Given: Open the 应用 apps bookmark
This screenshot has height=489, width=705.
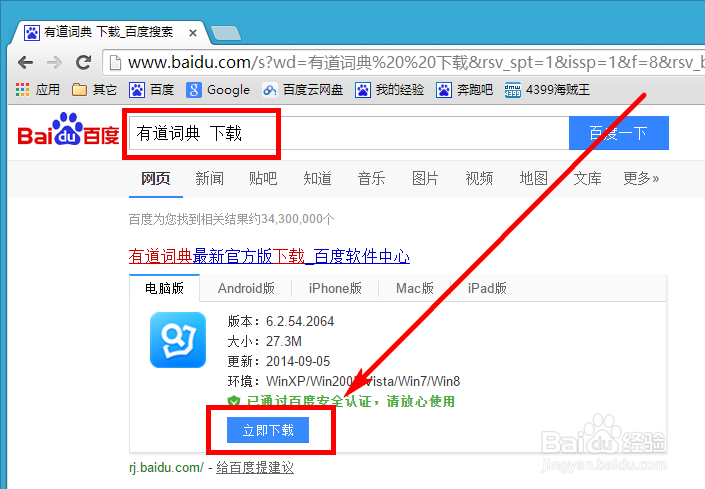Looking at the screenshot, I should click(x=38, y=89).
